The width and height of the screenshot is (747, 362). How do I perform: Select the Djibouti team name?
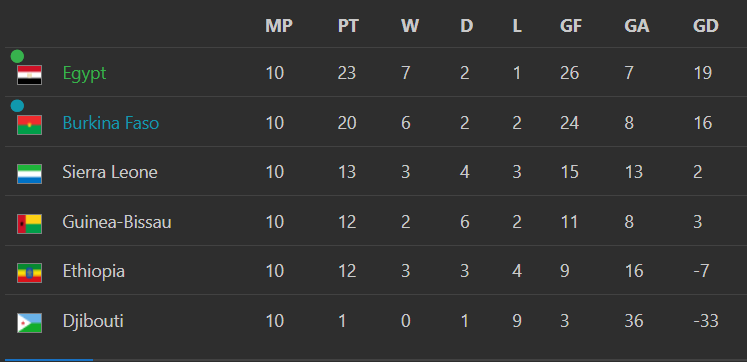[x=93, y=321]
